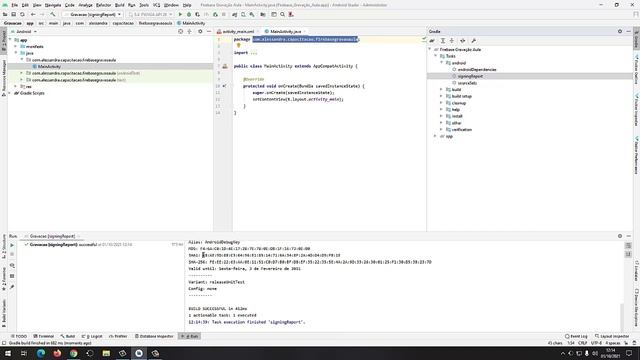Click the Firefox icon in the Windows taskbar
The image size is (640, 360).
tap(57, 353)
